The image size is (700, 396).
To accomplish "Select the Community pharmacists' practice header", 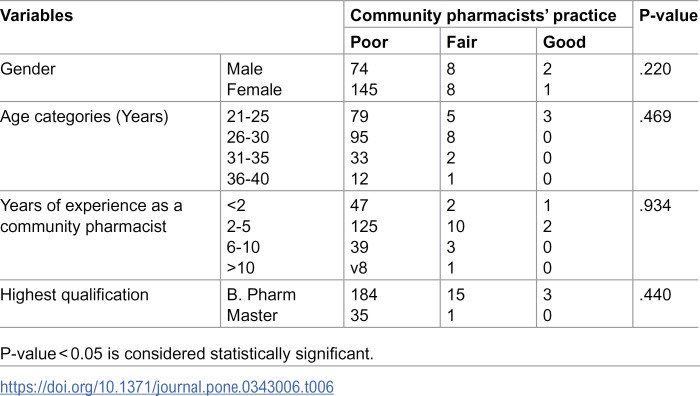I will coord(483,16).
